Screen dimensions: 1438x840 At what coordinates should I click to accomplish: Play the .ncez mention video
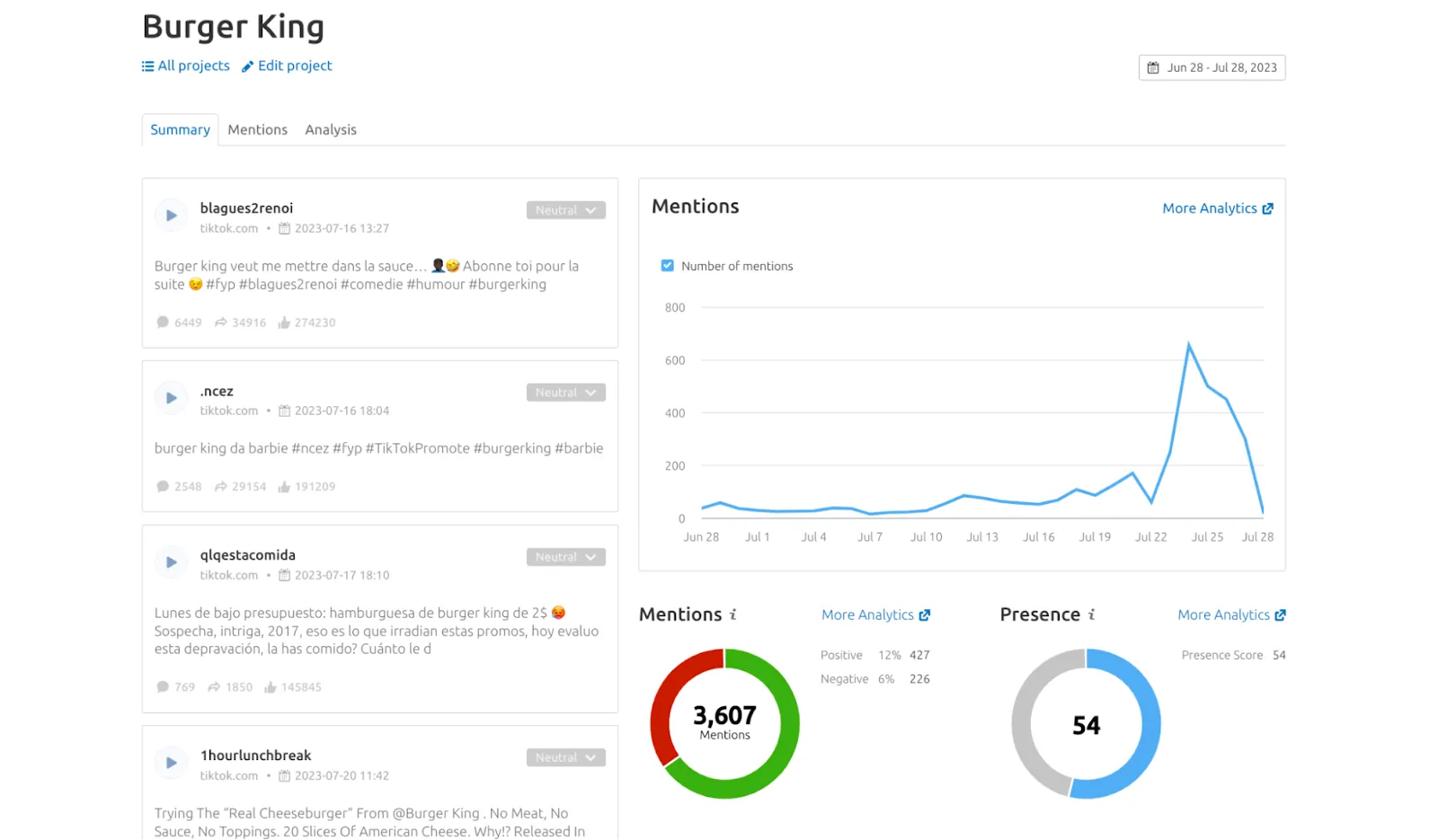(x=171, y=398)
